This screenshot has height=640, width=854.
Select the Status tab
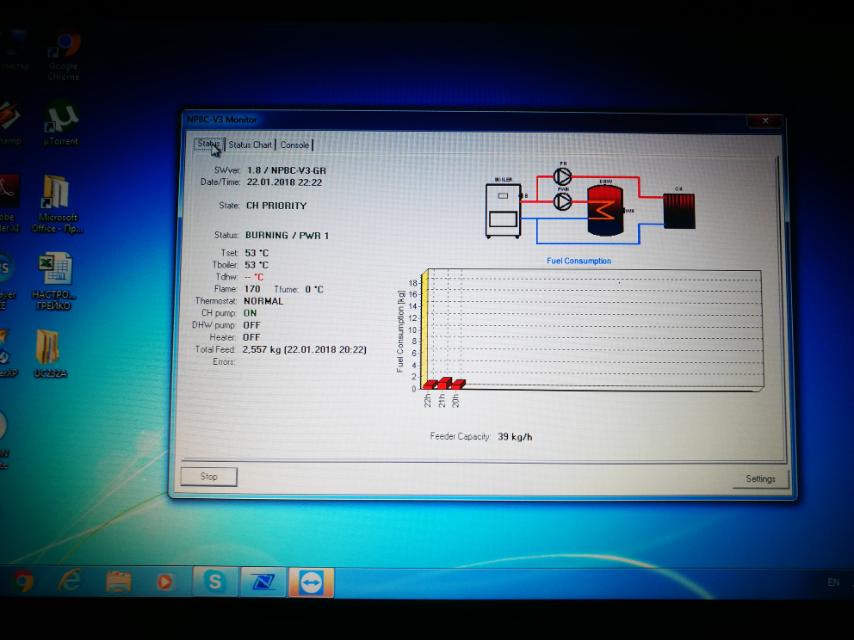(x=208, y=145)
